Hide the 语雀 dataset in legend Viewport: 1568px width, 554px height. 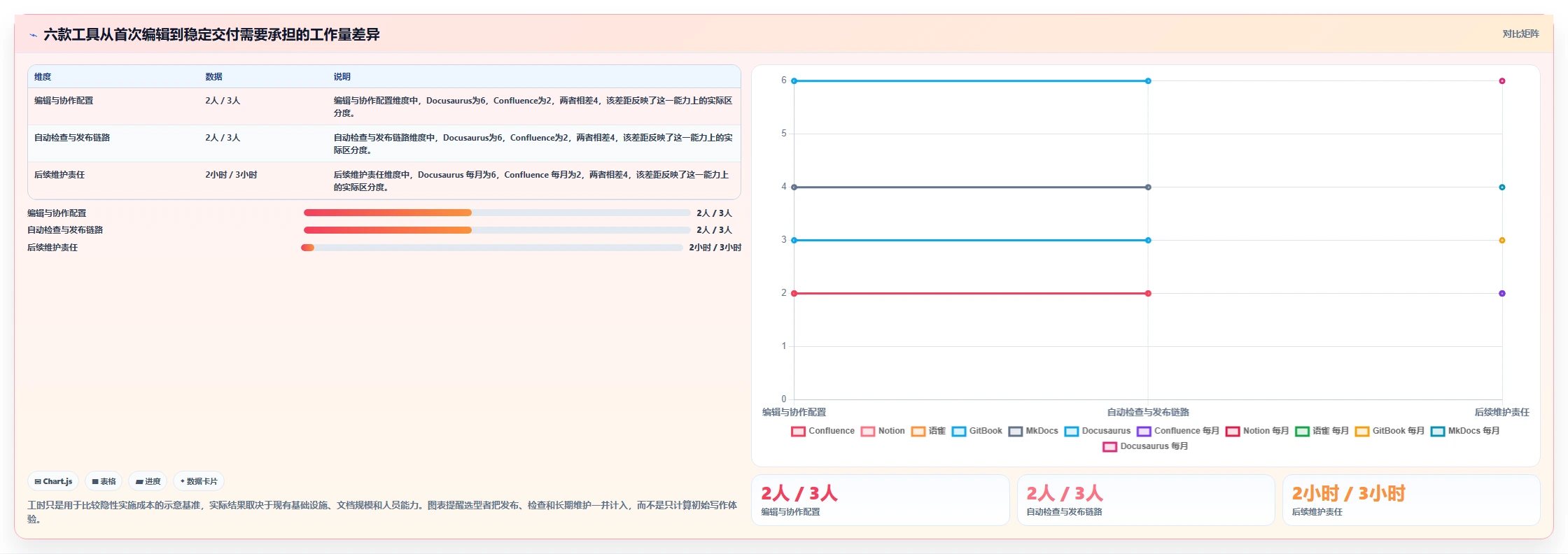(928, 431)
